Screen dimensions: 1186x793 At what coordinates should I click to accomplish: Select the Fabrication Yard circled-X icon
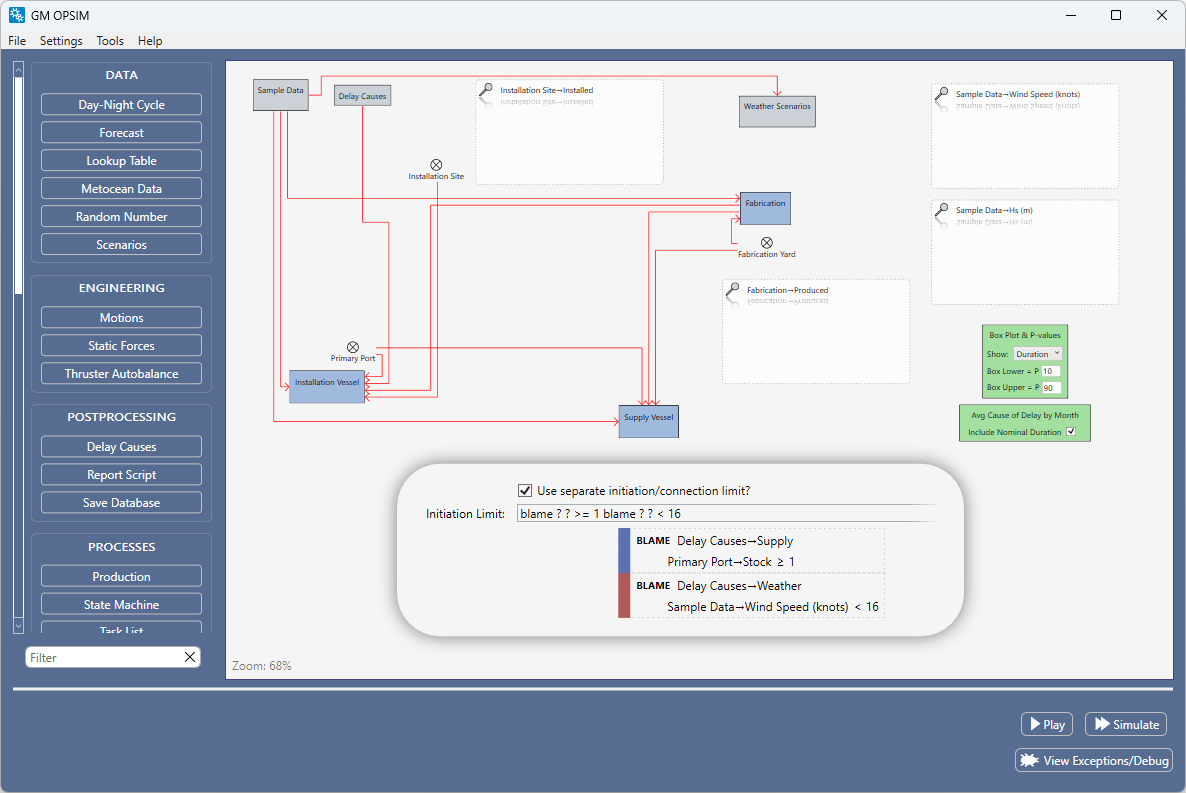pyautogui.click(x=767, y=242)
